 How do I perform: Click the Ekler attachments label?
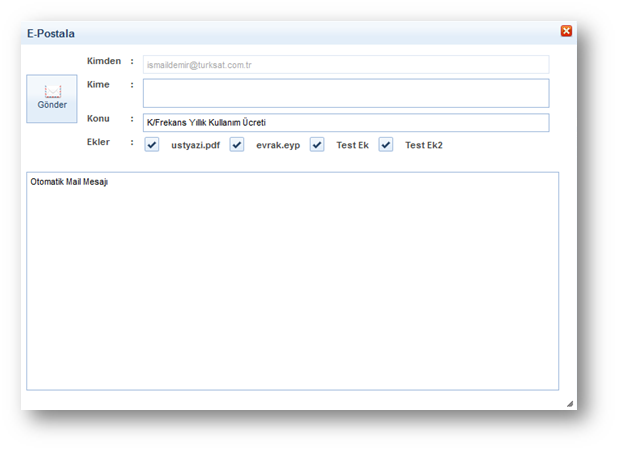(x=99, y=142)
